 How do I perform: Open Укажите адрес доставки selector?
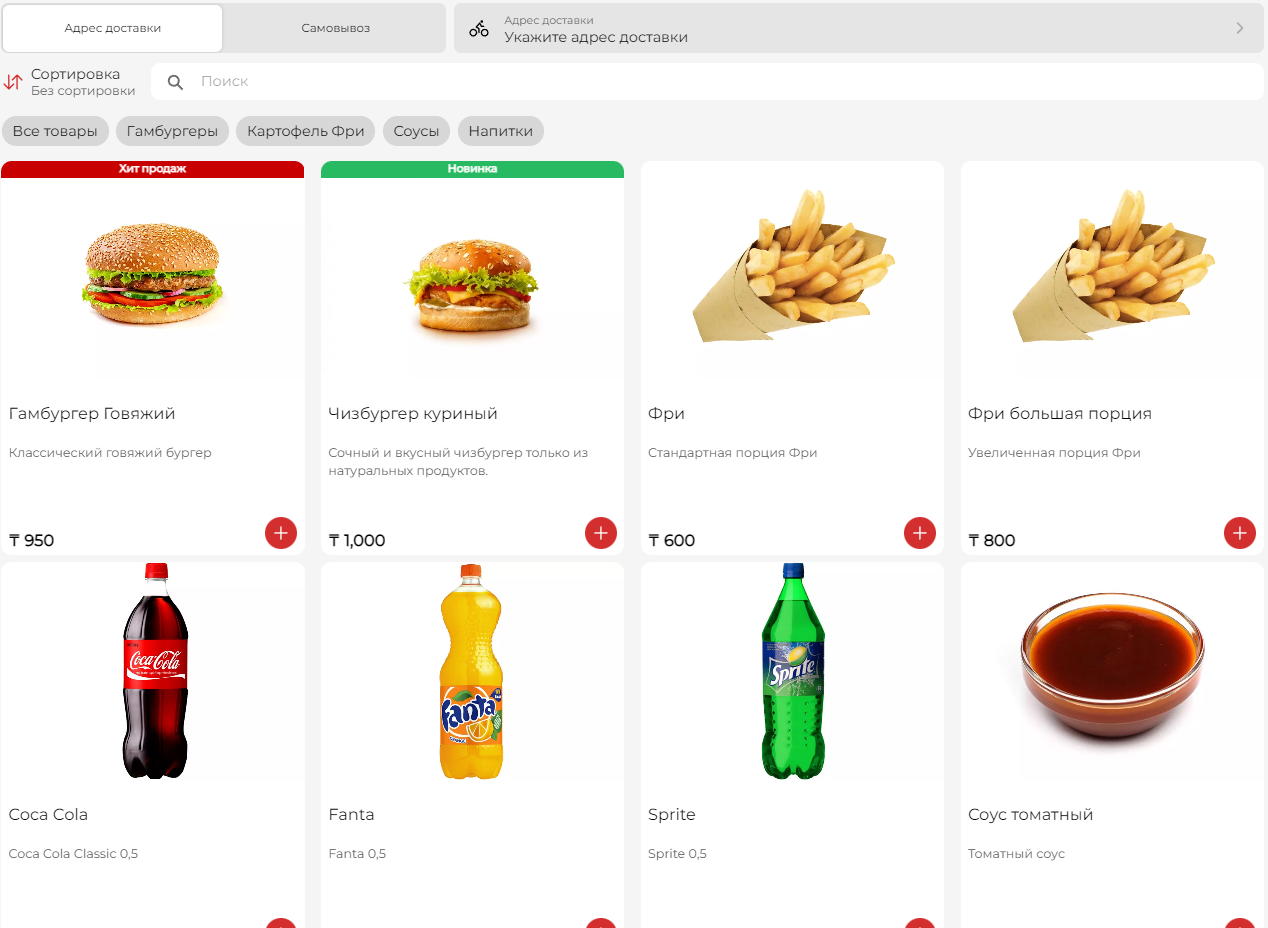[859, 28]
